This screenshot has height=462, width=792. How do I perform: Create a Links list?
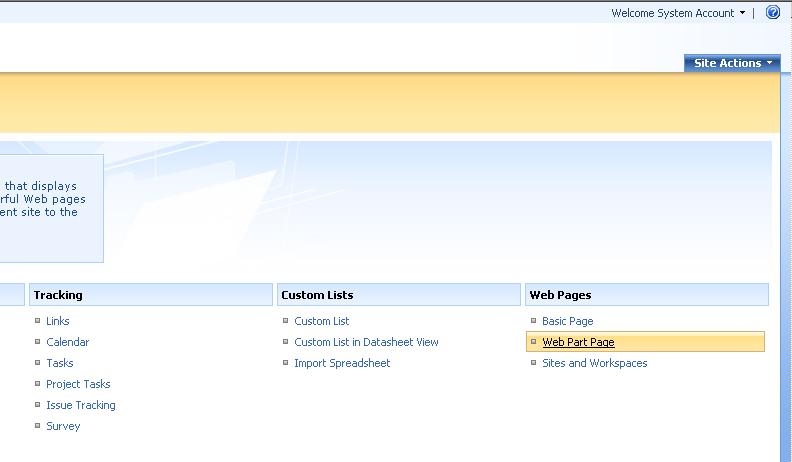click(x=58, y=321)
